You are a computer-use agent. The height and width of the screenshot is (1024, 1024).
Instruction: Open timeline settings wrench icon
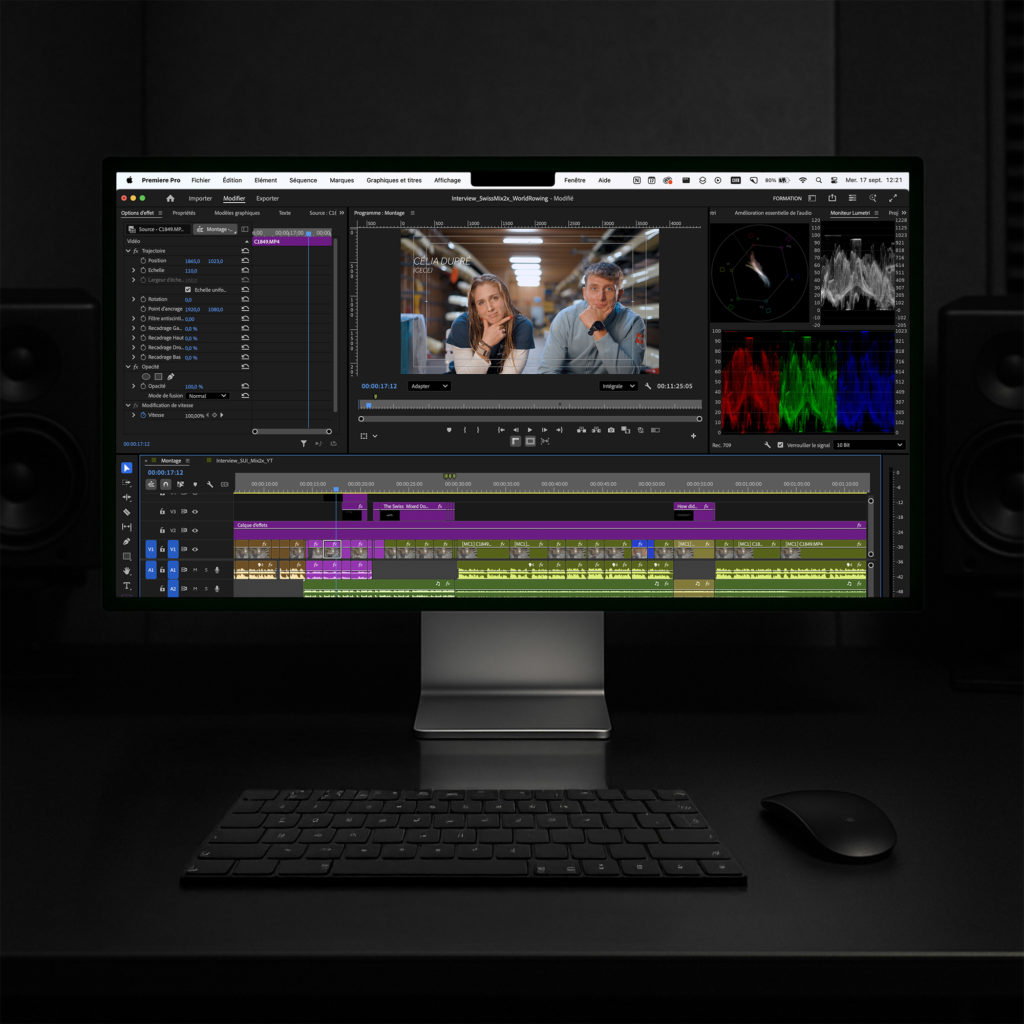click(x=210, y=484)
